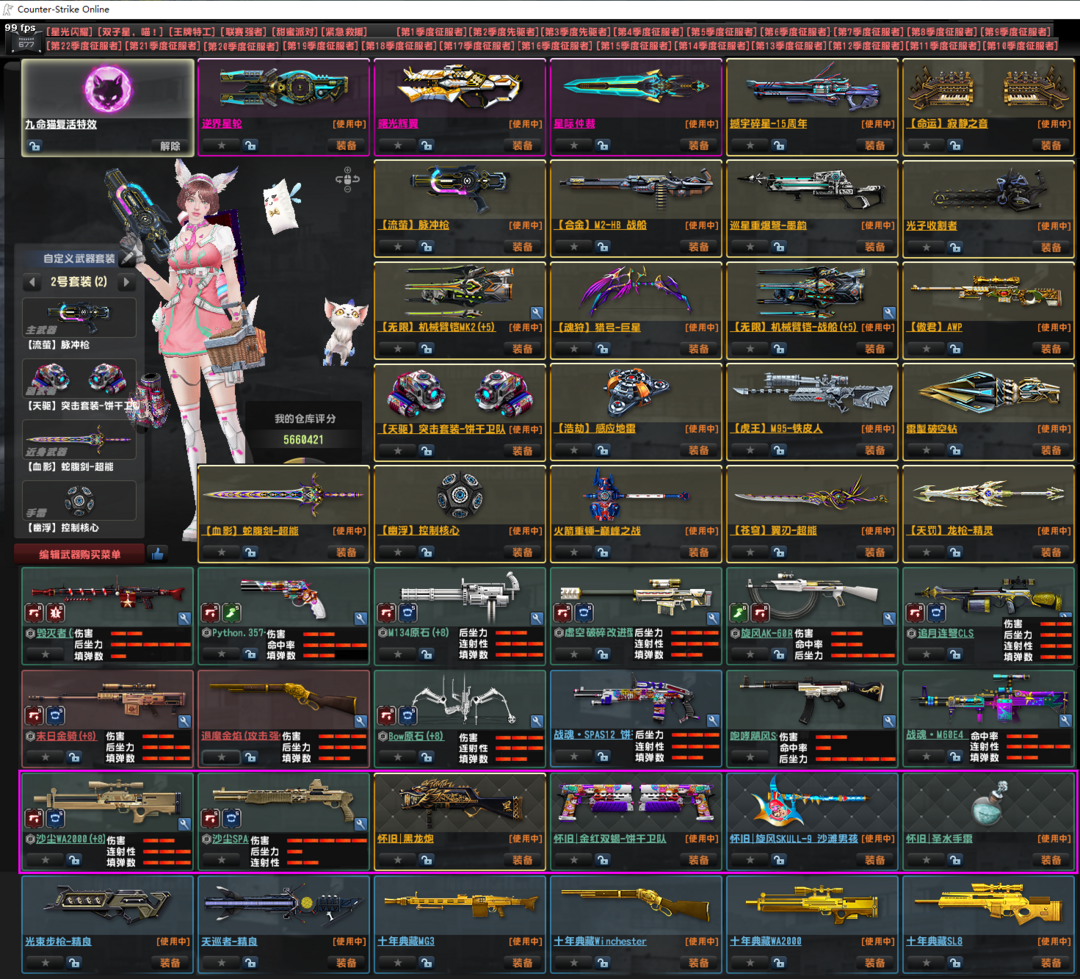Click the lock icon on 九命猫复活特效 card
Image resolution: width=1080 pixels, height=979 pixels.
point(34,146)
